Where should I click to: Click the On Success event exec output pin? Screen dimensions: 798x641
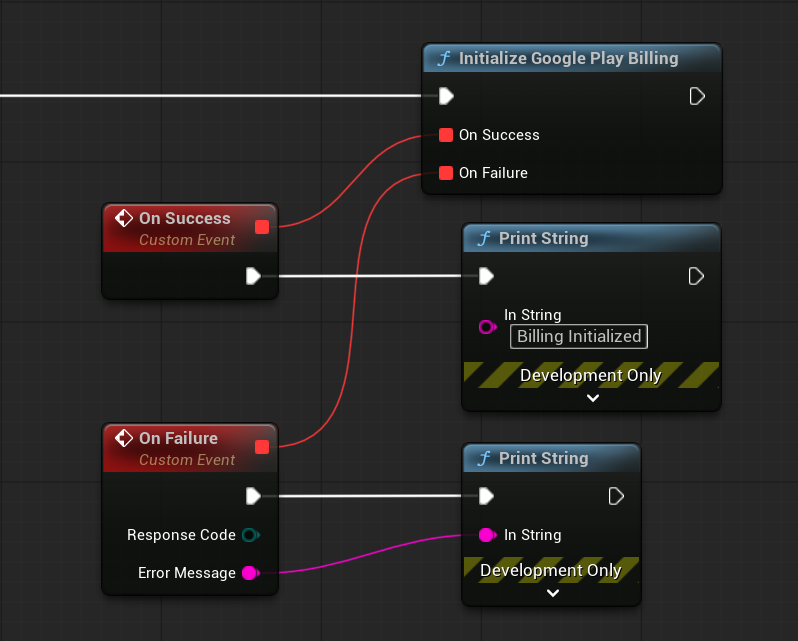click(253, 276)
